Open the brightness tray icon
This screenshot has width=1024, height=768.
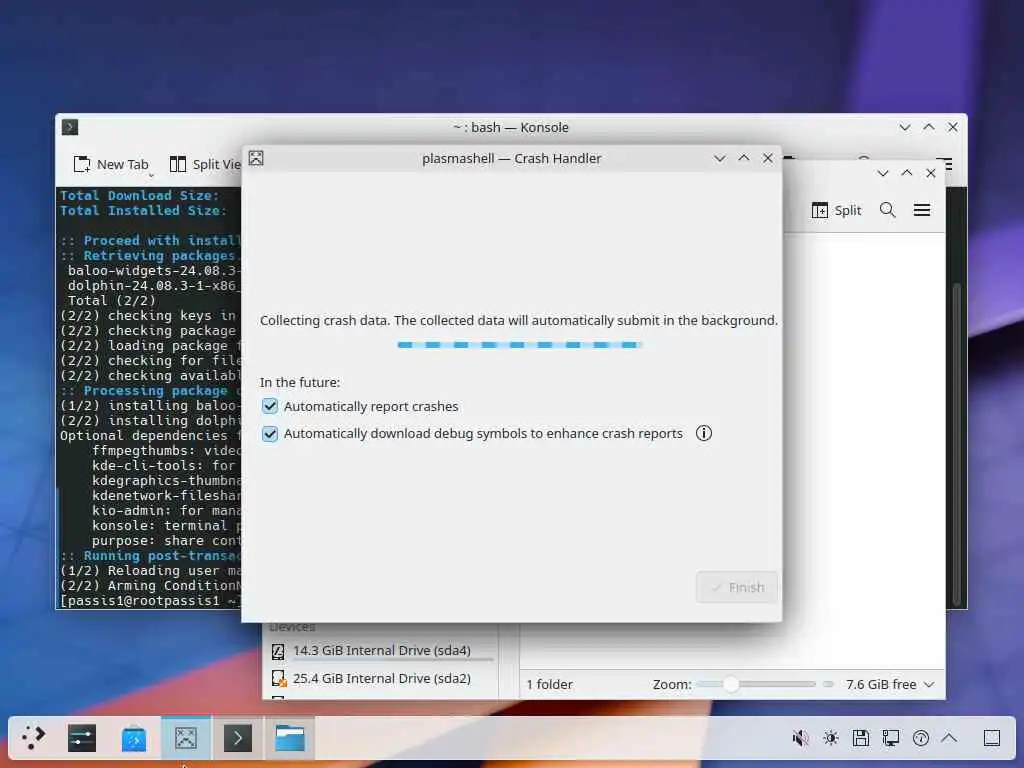[831, 738]
